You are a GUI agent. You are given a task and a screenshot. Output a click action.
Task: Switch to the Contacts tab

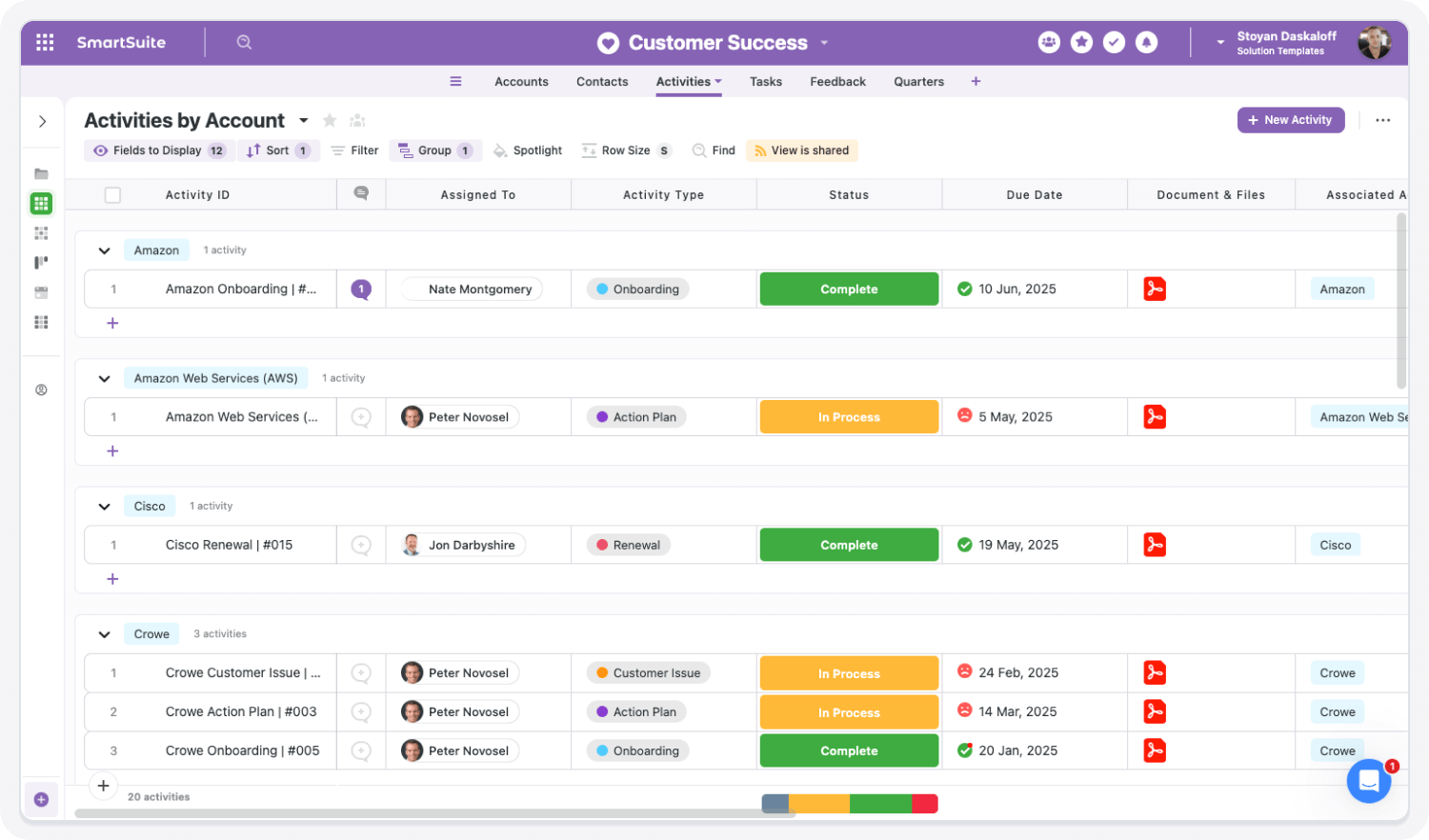tap(602, 82)
